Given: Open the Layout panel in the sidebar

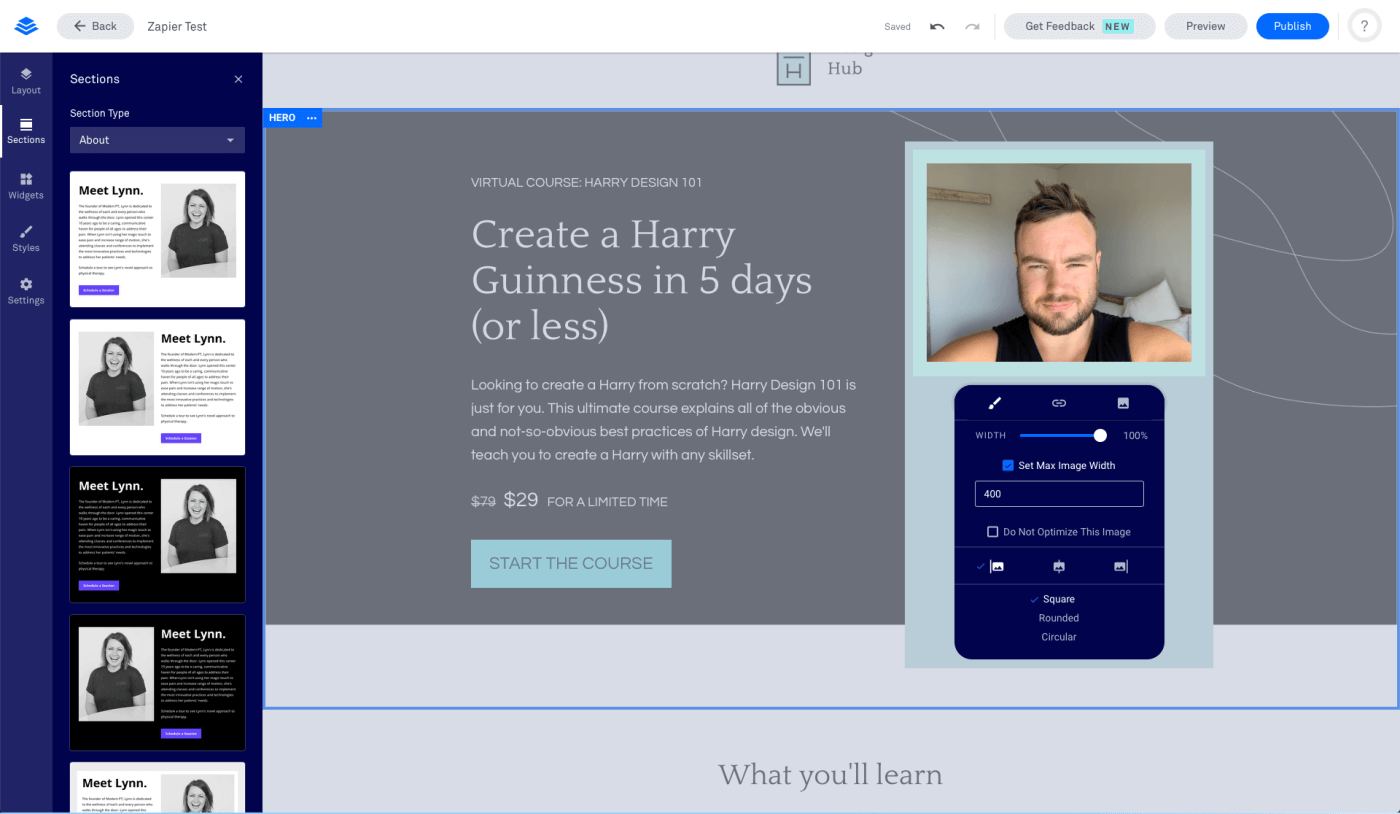Looking at the screenshot, I should (26, 82).
